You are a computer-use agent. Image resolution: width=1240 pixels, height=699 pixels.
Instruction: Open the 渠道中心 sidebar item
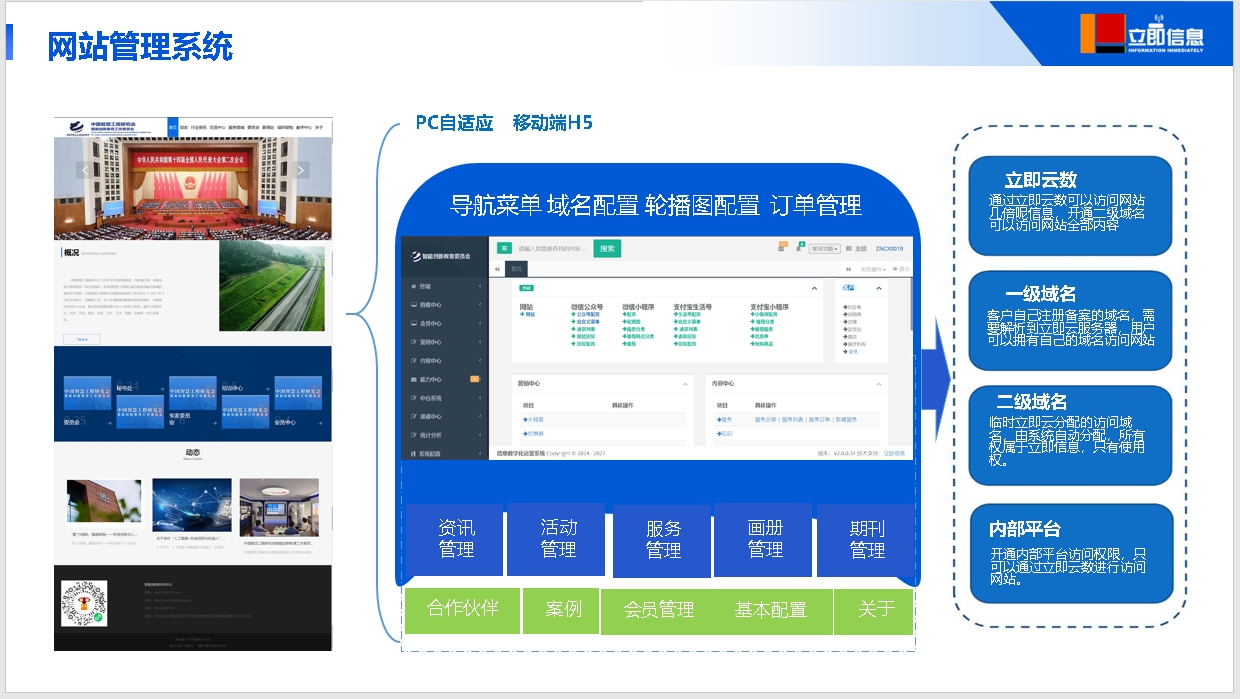[444, 416]
